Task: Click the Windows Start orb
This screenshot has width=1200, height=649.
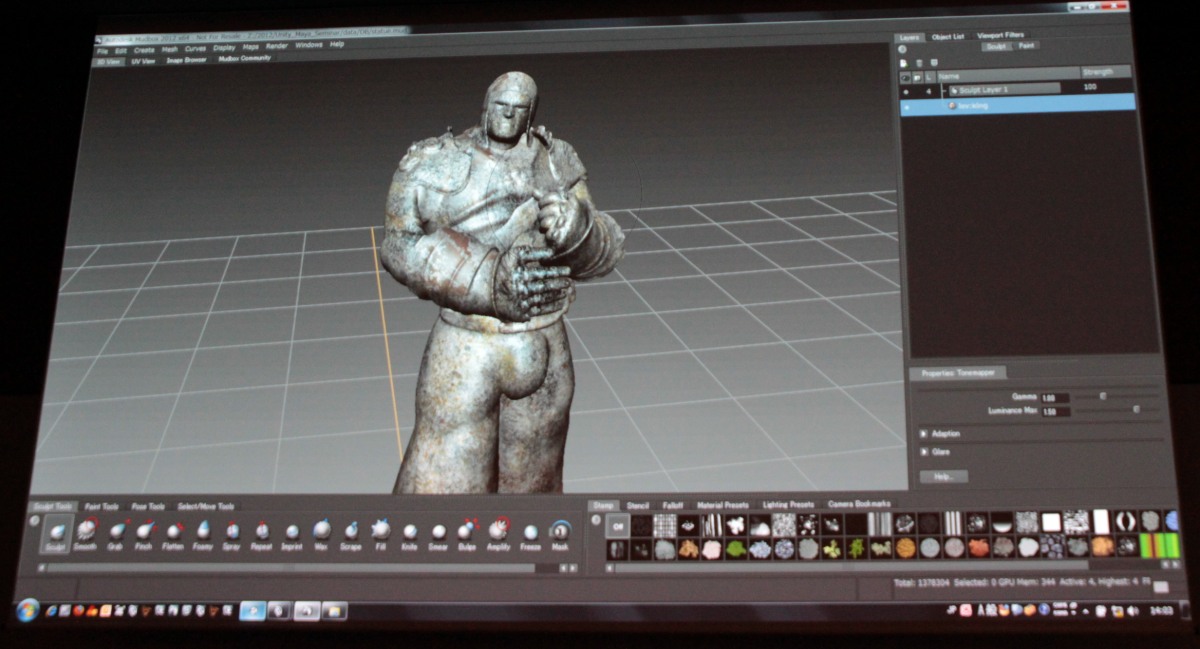Action: (27, 609)
